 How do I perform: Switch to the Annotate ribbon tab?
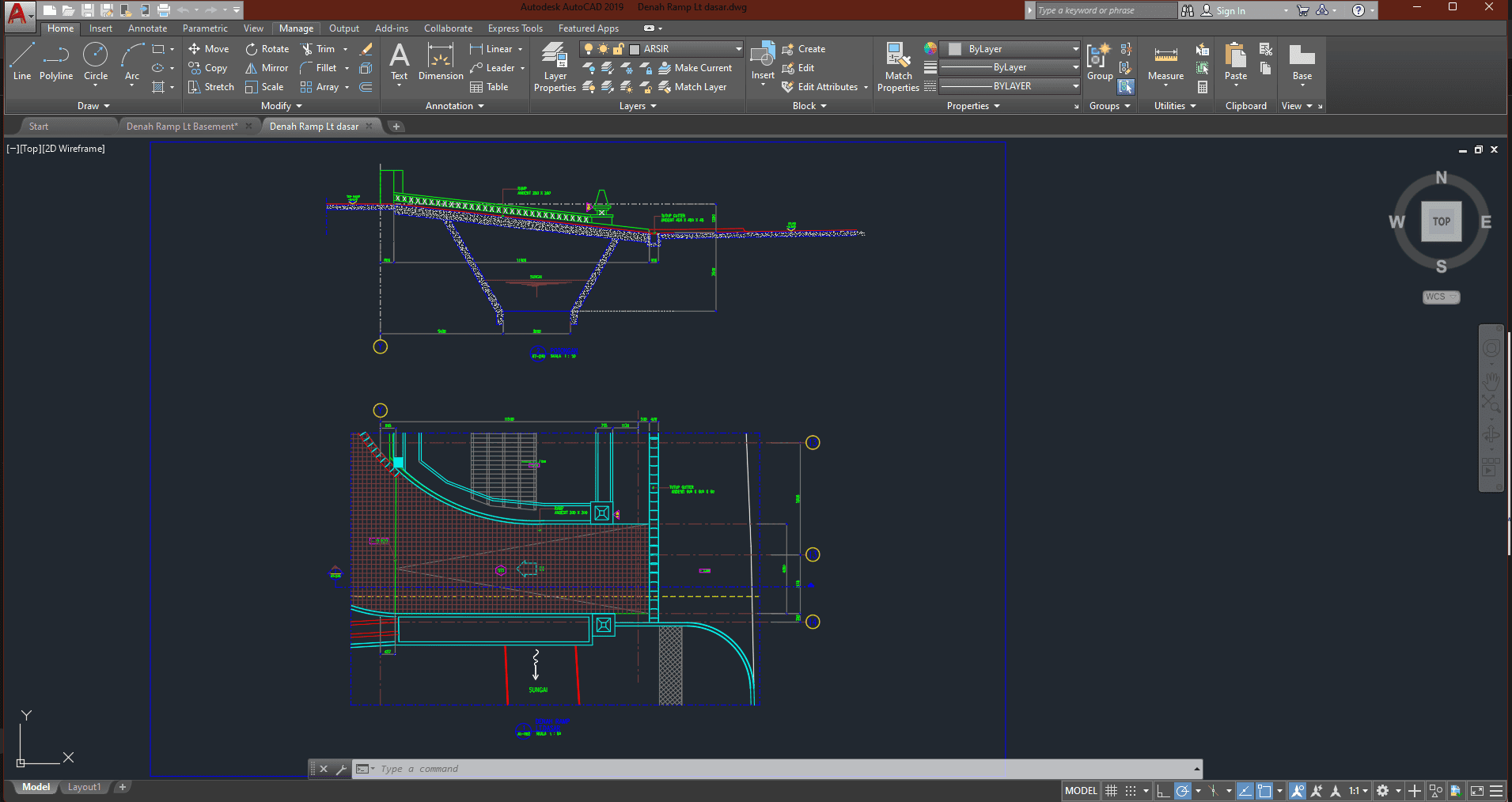click(147, 28)
